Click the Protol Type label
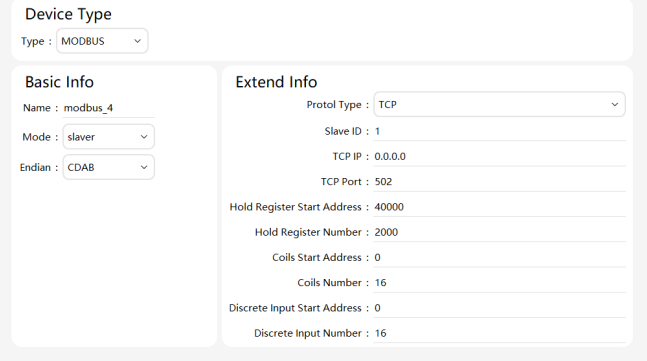The height and width of the screenshot is (361, 647). pyautogui.click(x=334, y=105)
